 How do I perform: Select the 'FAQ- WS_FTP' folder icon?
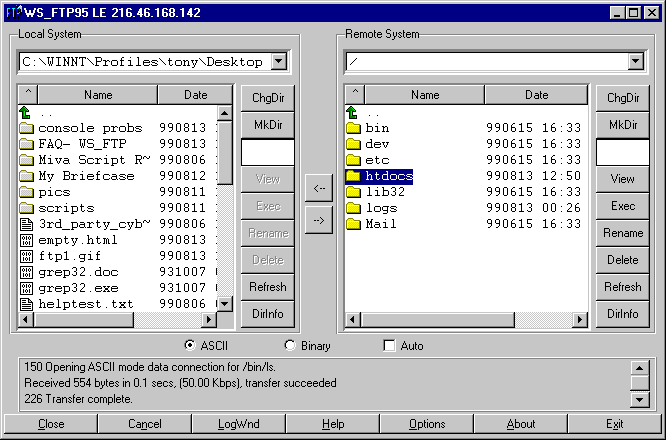(26, 144)
